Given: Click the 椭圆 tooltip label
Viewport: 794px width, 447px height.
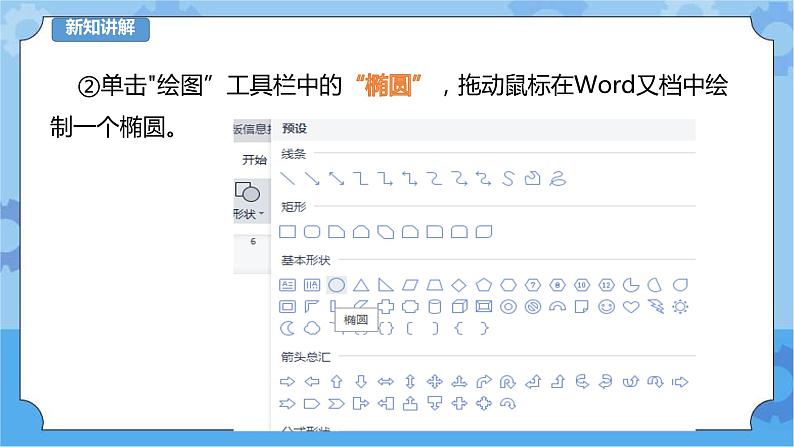Looking at the screenshot, I should [x=356, y=320].
